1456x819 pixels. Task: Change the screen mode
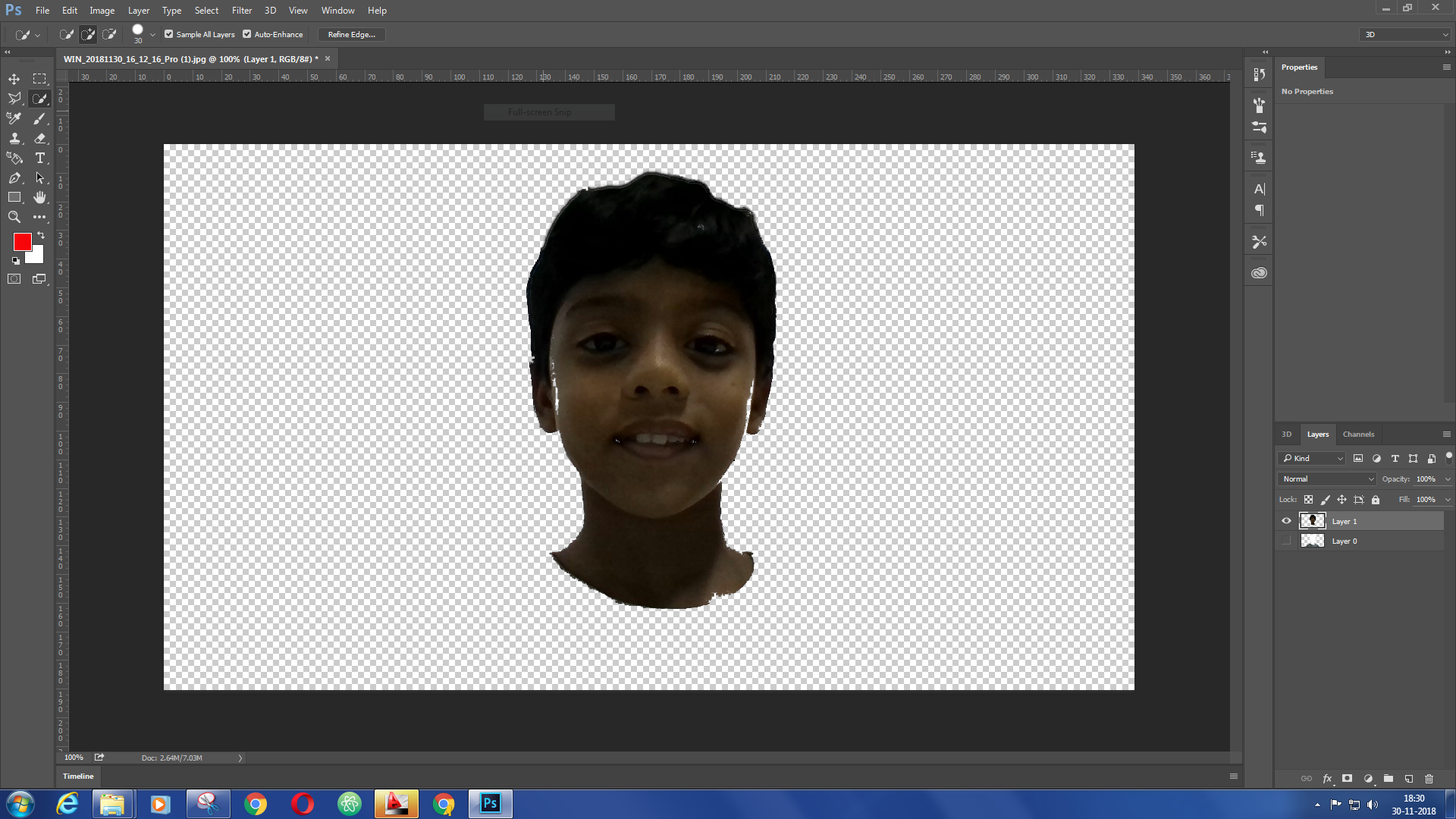(39, 279)
